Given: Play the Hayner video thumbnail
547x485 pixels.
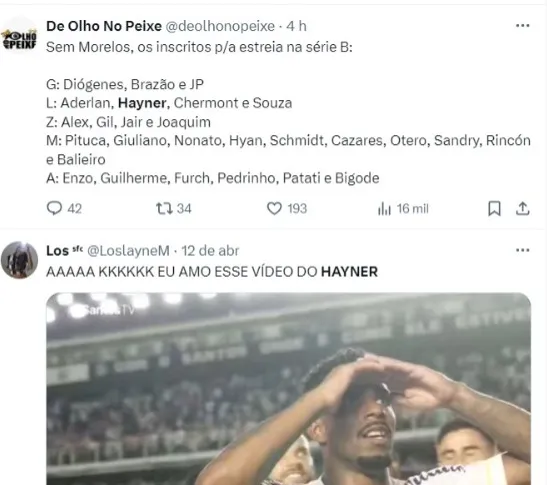Looking at the screenshot, I should click(289, 389).
